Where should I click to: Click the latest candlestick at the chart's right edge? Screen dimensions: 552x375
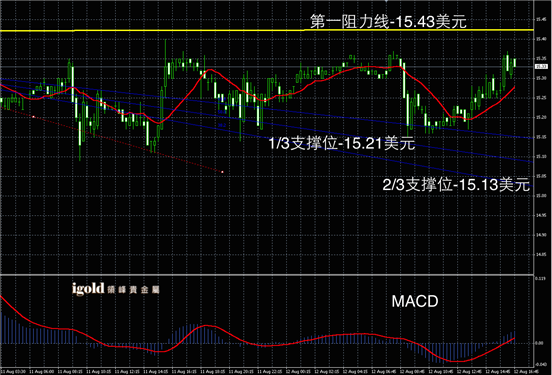(515, 63)
